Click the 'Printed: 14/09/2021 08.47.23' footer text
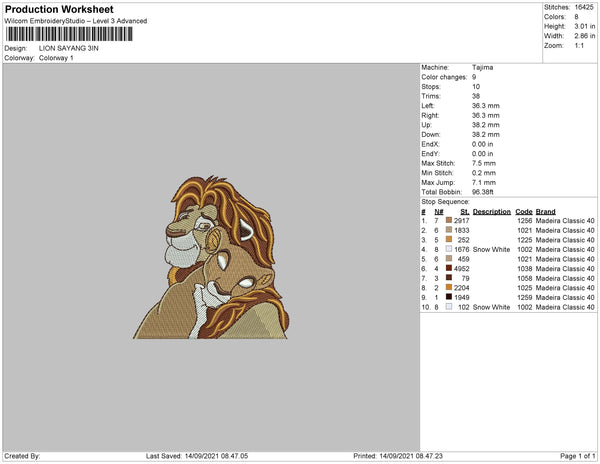This screenshot has width=600, height=464. (x=398, y=456)
